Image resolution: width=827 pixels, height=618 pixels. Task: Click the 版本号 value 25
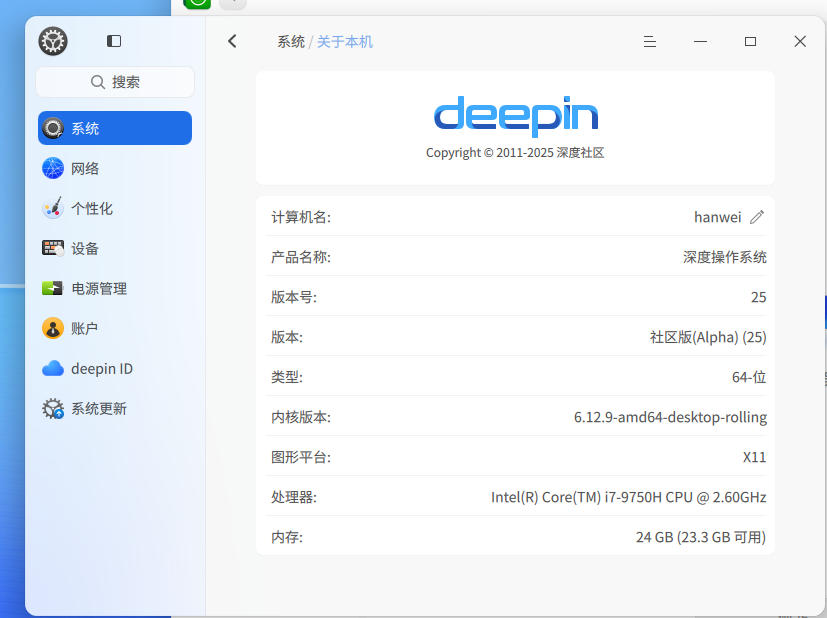click(758, 297)
